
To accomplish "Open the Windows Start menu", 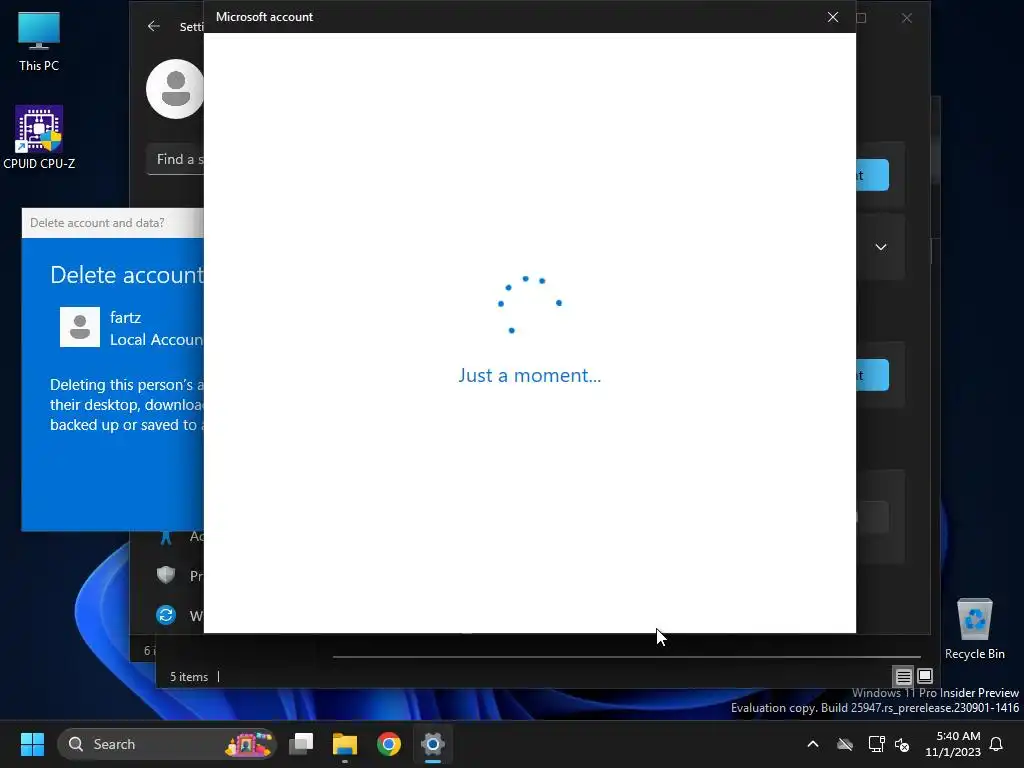I will tap(32, 744).
